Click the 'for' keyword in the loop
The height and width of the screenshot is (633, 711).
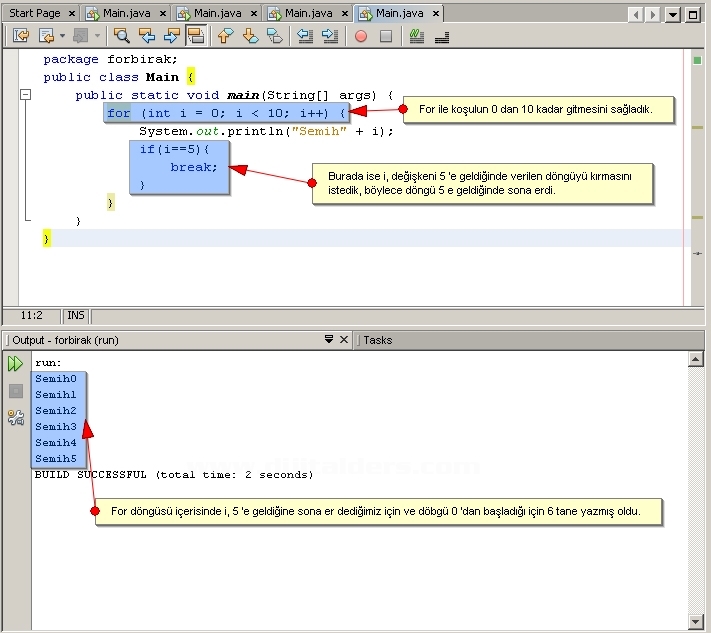(119, 113)
